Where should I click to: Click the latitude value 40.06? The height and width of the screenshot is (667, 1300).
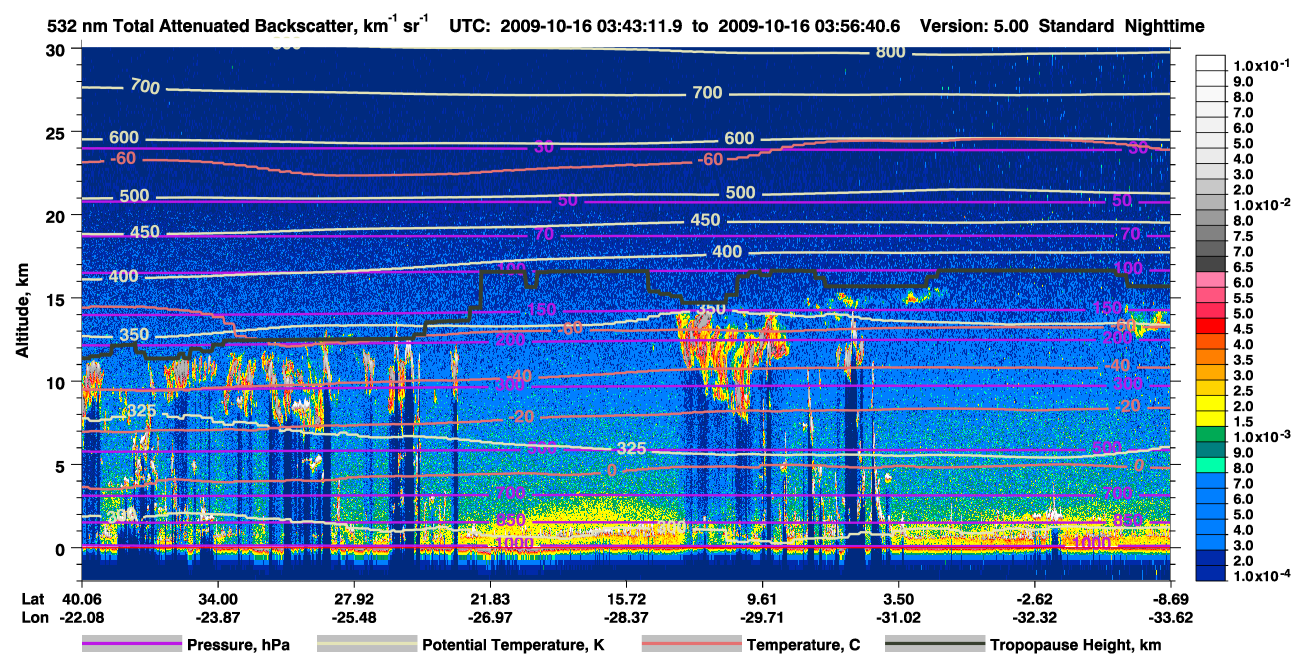82,598
